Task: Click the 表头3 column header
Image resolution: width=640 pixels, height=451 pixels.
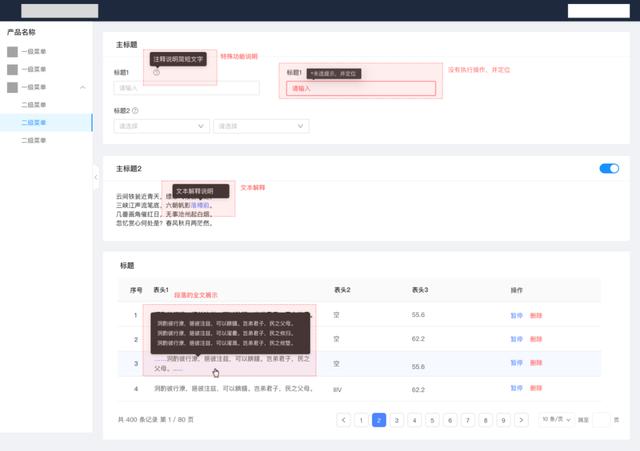Action: [x=420, y=290]
